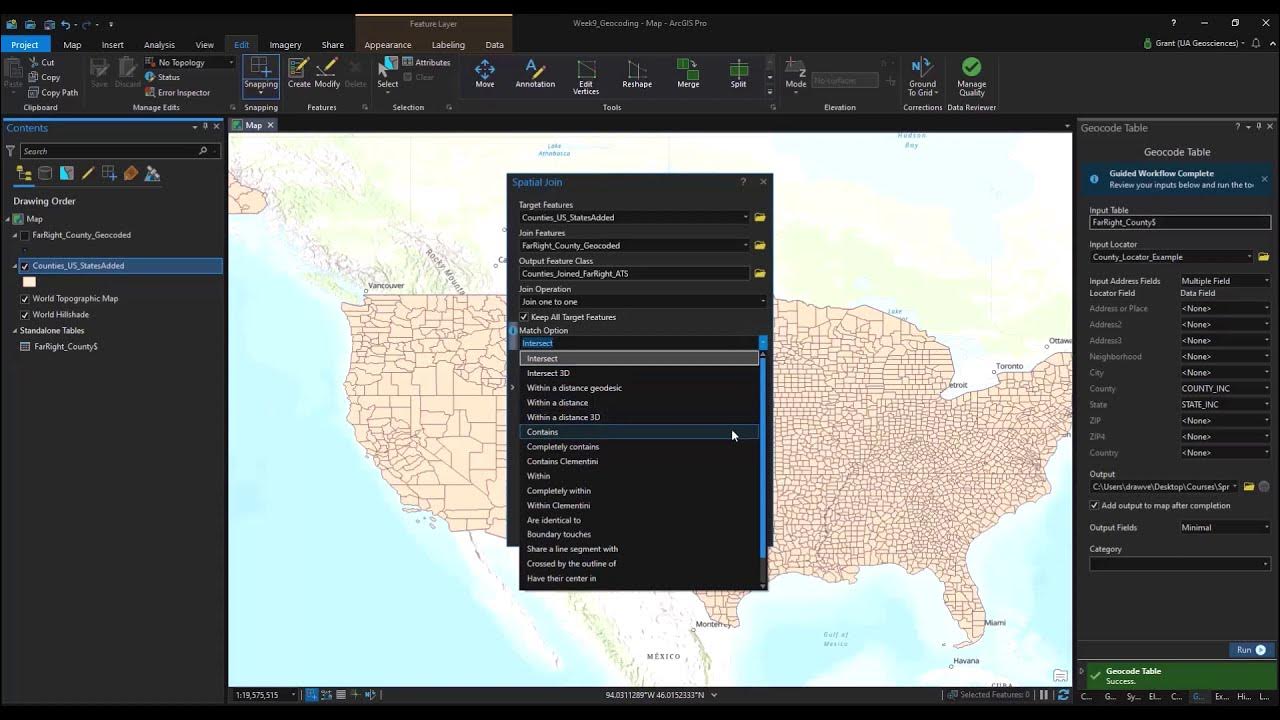1280x720 pixels.
Task: Browse for Input Locator folder icon
Action: pos(1263,257)
